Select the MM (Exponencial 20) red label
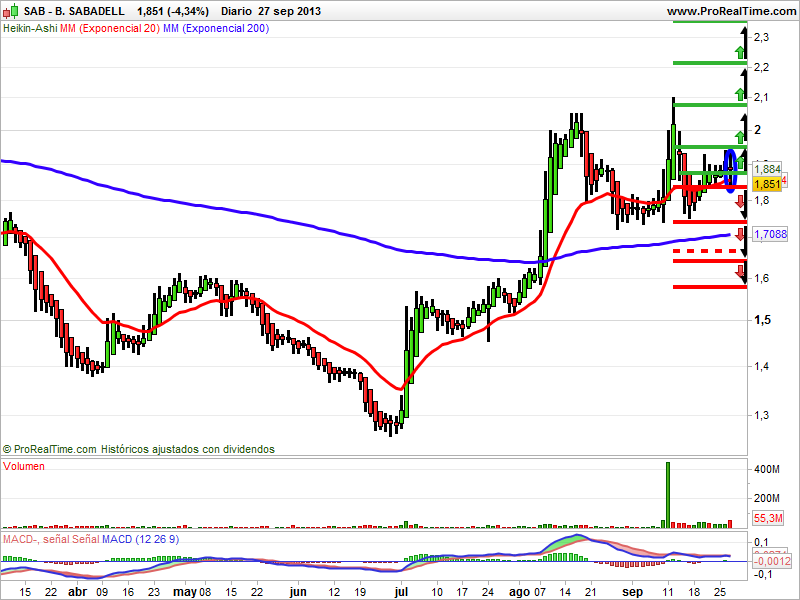 tap(110, 29)
